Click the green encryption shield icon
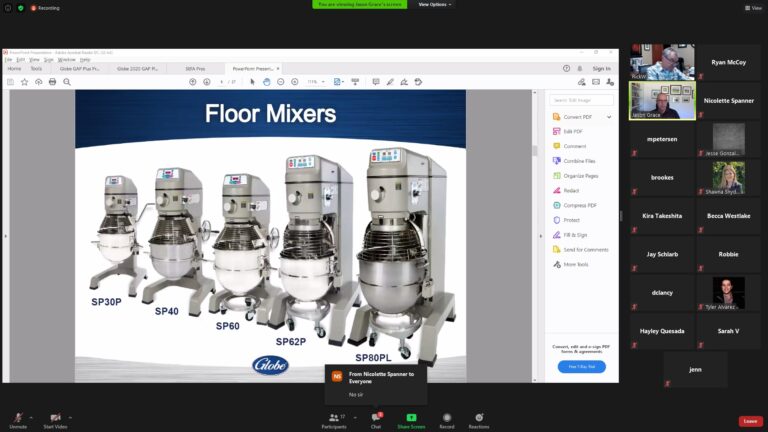This screenshot has height=432, width=768. tap(21, 8)
